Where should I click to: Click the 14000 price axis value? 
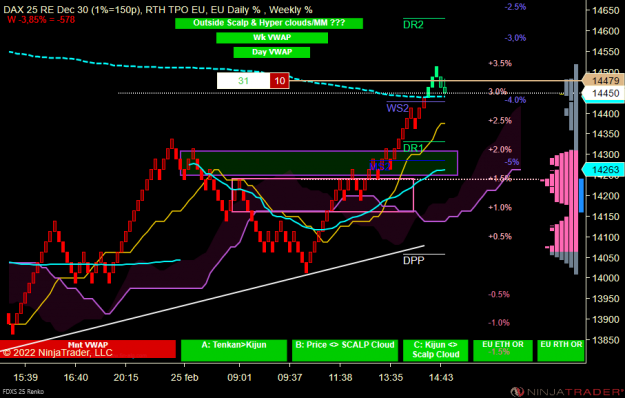[x=606, y=278]
